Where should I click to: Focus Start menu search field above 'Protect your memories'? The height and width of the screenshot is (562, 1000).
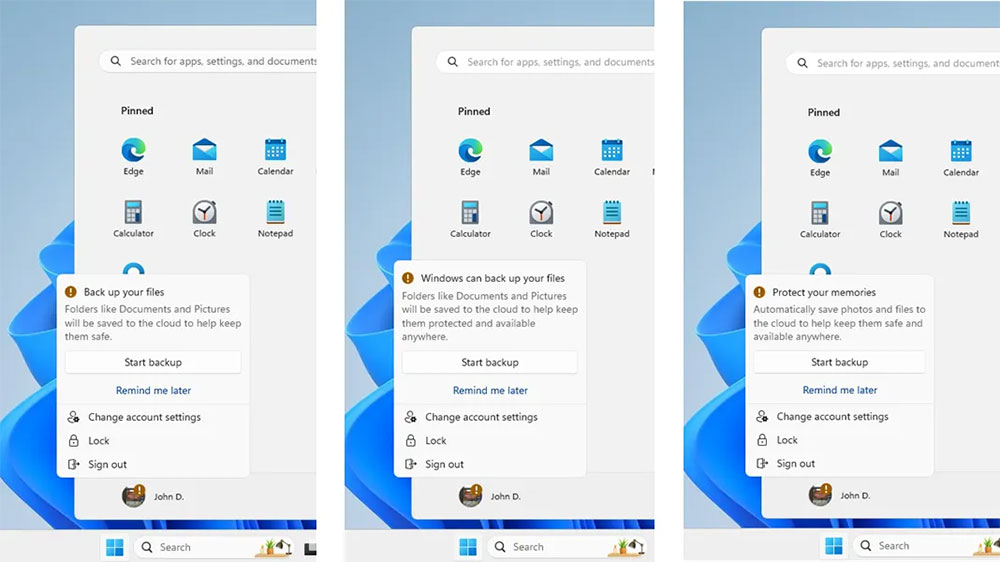[893, 63]
